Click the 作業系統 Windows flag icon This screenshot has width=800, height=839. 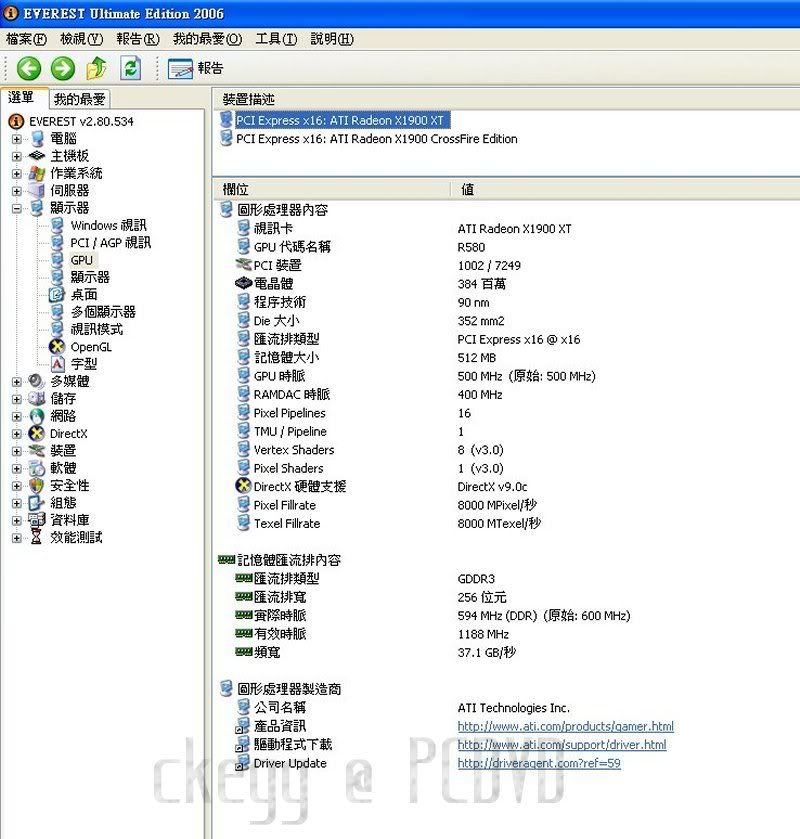click(x=36, y=173)
